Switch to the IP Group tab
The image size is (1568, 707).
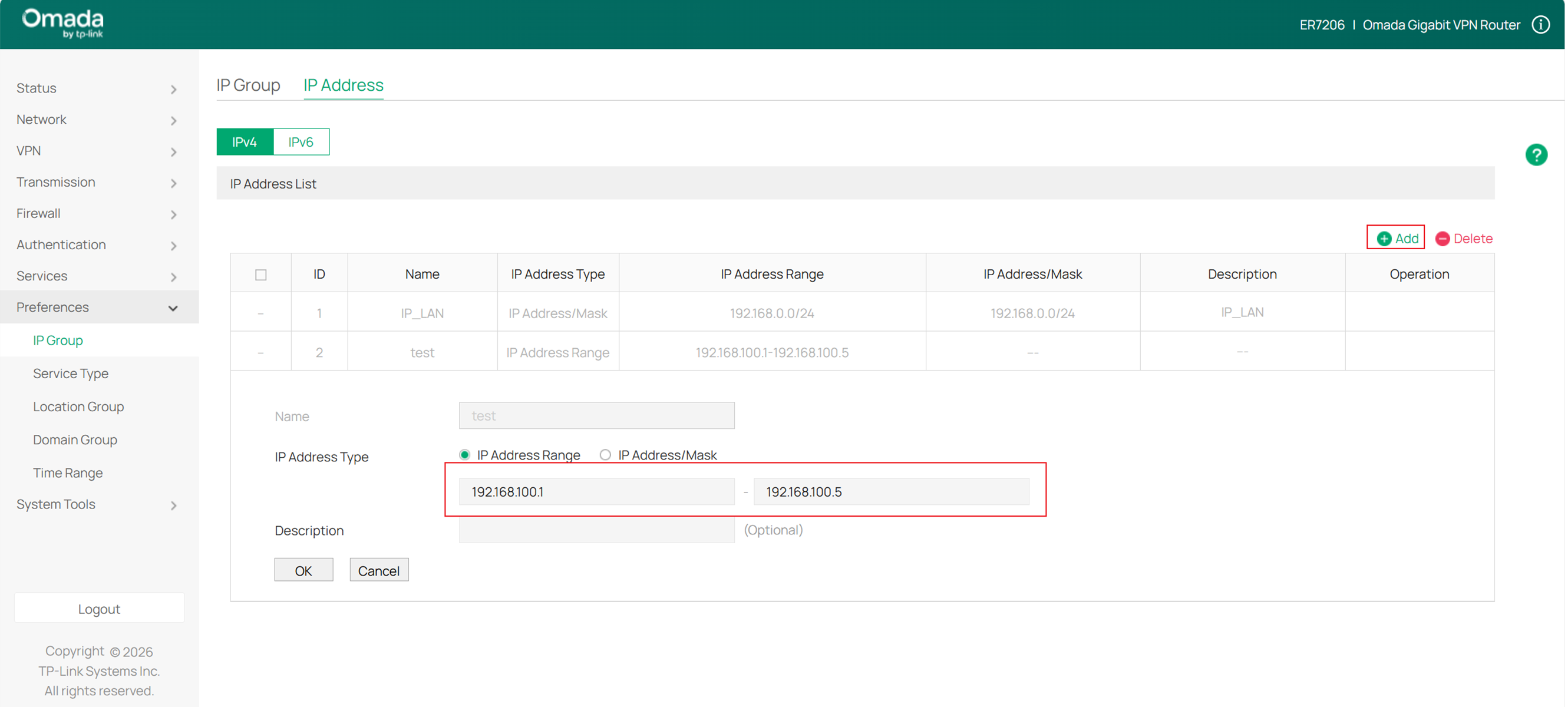point(248,85)
